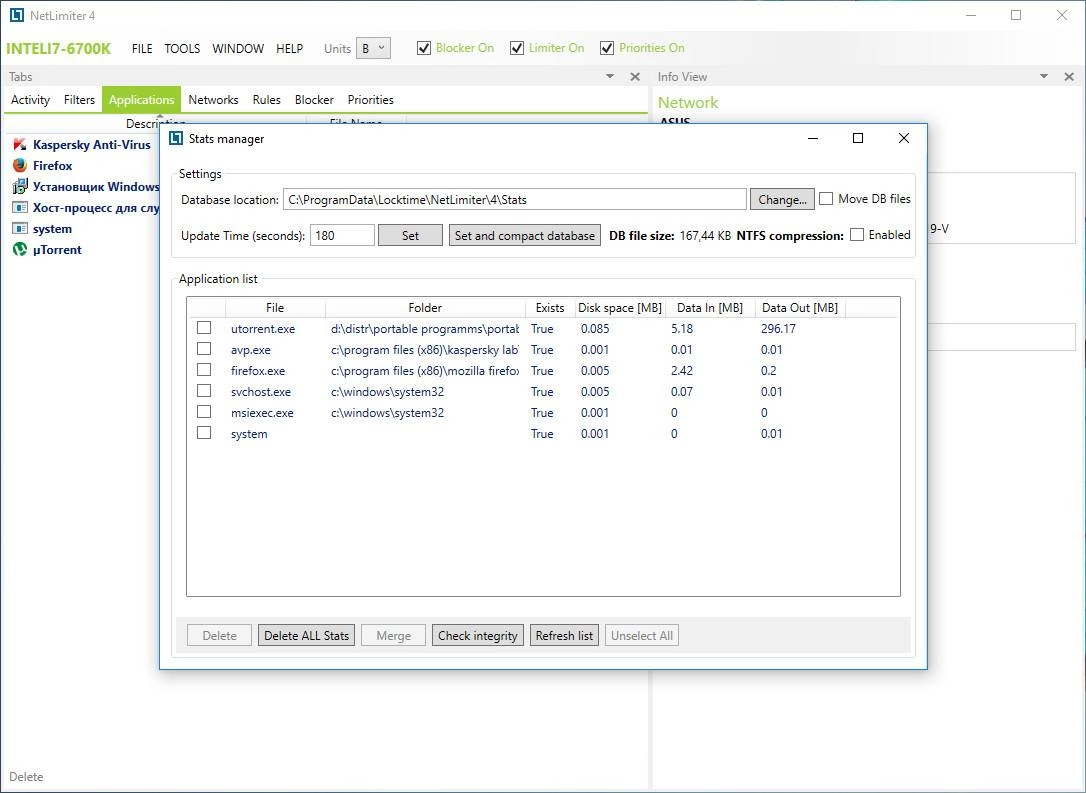
Task: Open the TOOLS menu
Action: tap(182, 48)
